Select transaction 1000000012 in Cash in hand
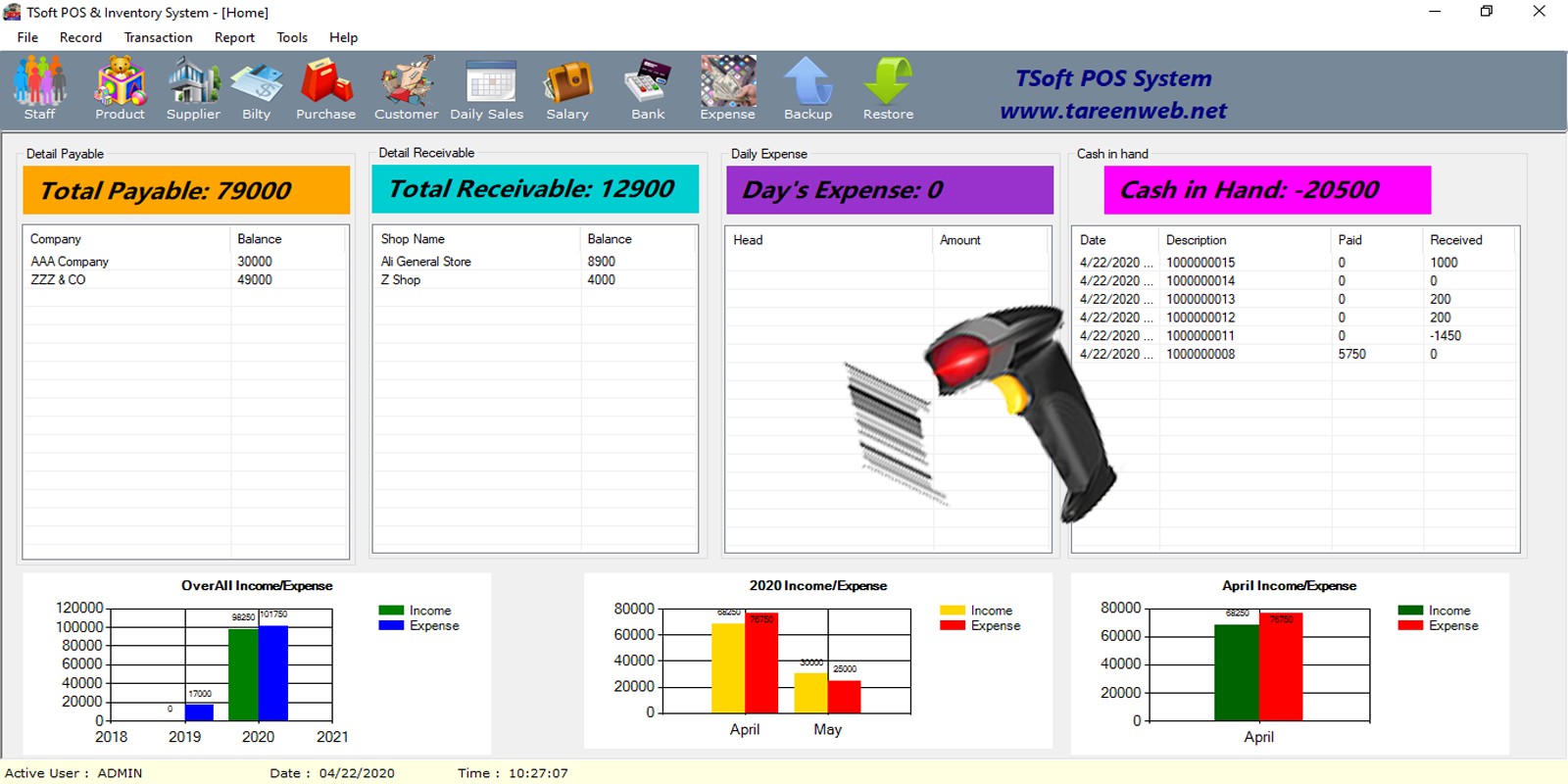The image size is (1568, 784). [1296, 318]
